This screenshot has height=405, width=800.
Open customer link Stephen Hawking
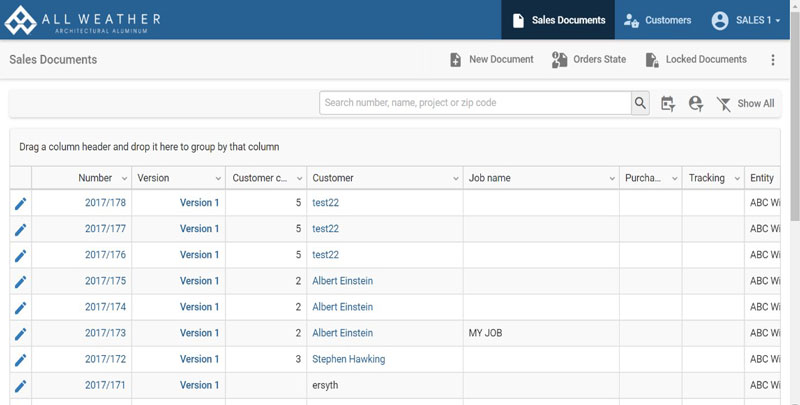point(348,359)
